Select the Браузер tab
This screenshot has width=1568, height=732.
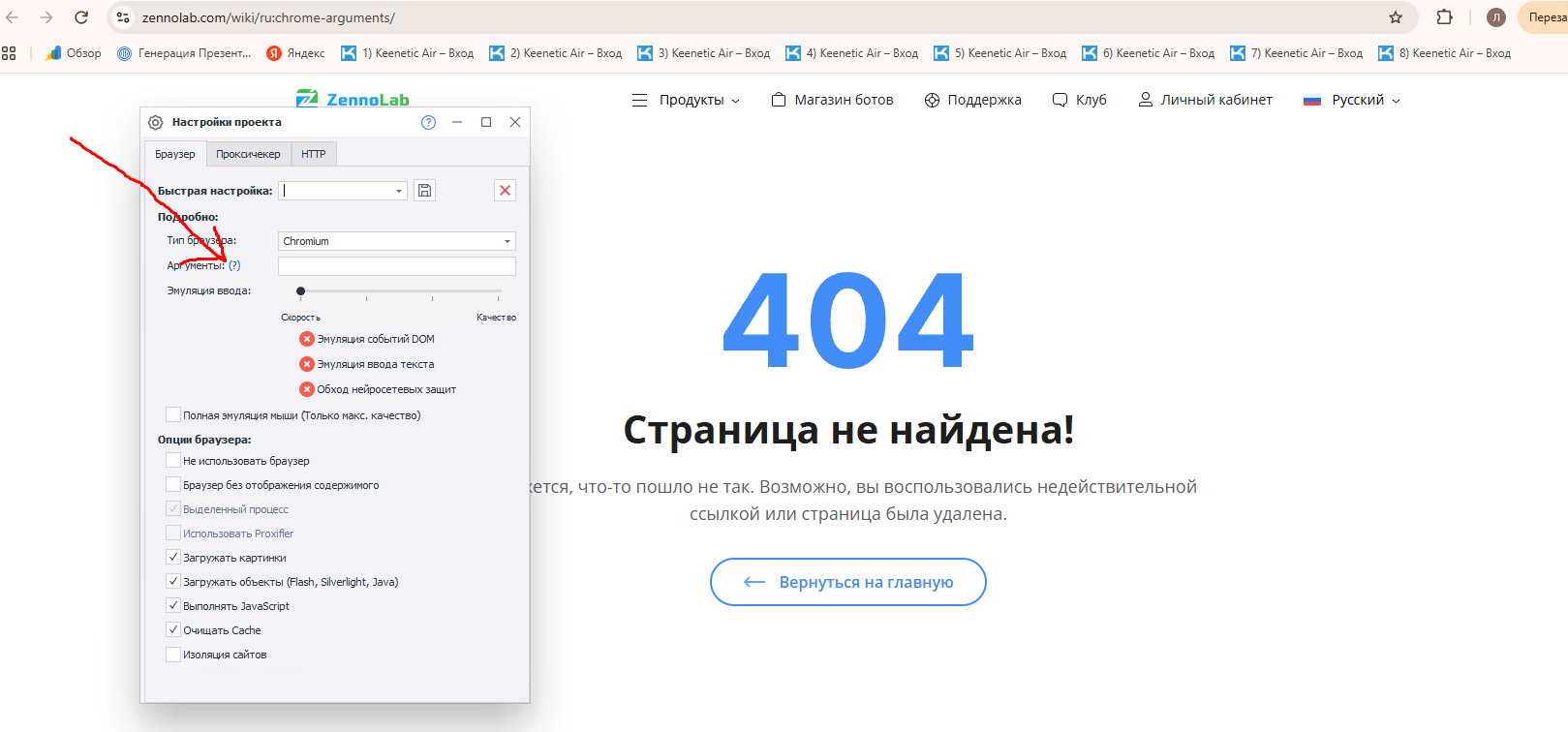click(175, 154)
